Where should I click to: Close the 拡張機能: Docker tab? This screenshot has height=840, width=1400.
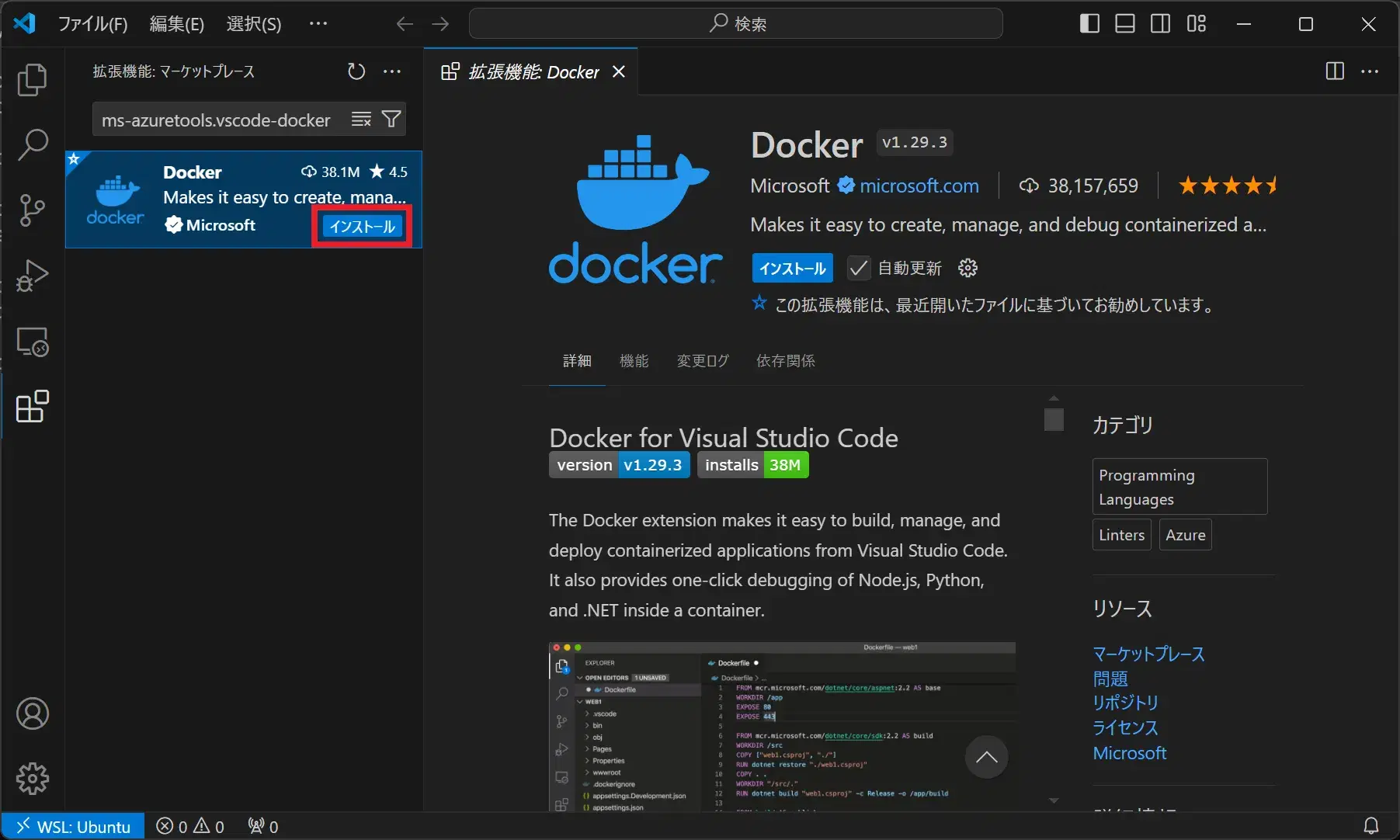[619, 71]
